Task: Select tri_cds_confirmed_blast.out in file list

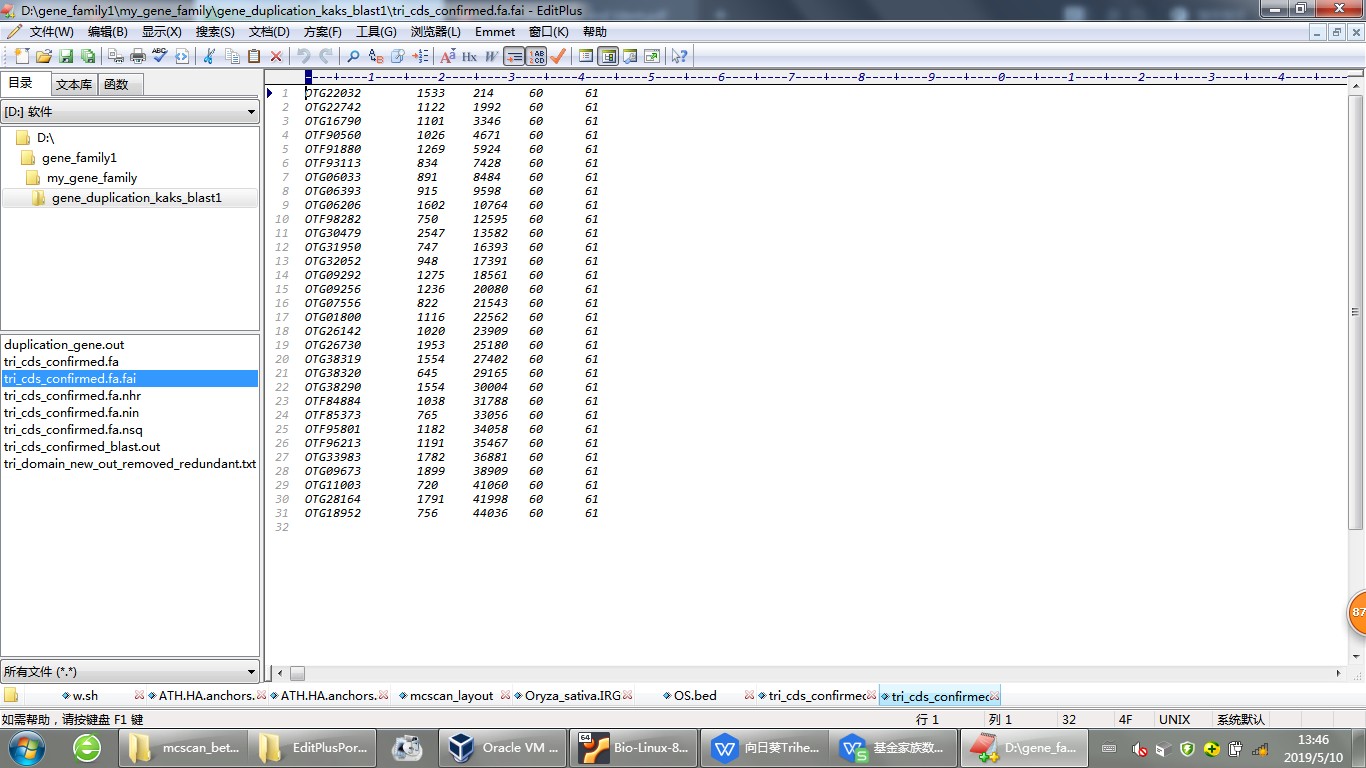Action: (82, 447)
